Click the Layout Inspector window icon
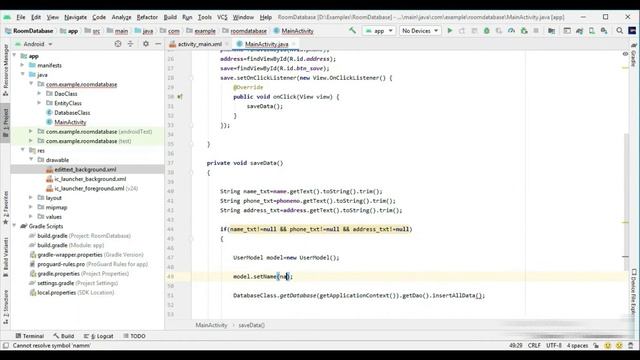640x360 pixels. tap(567, 31)
